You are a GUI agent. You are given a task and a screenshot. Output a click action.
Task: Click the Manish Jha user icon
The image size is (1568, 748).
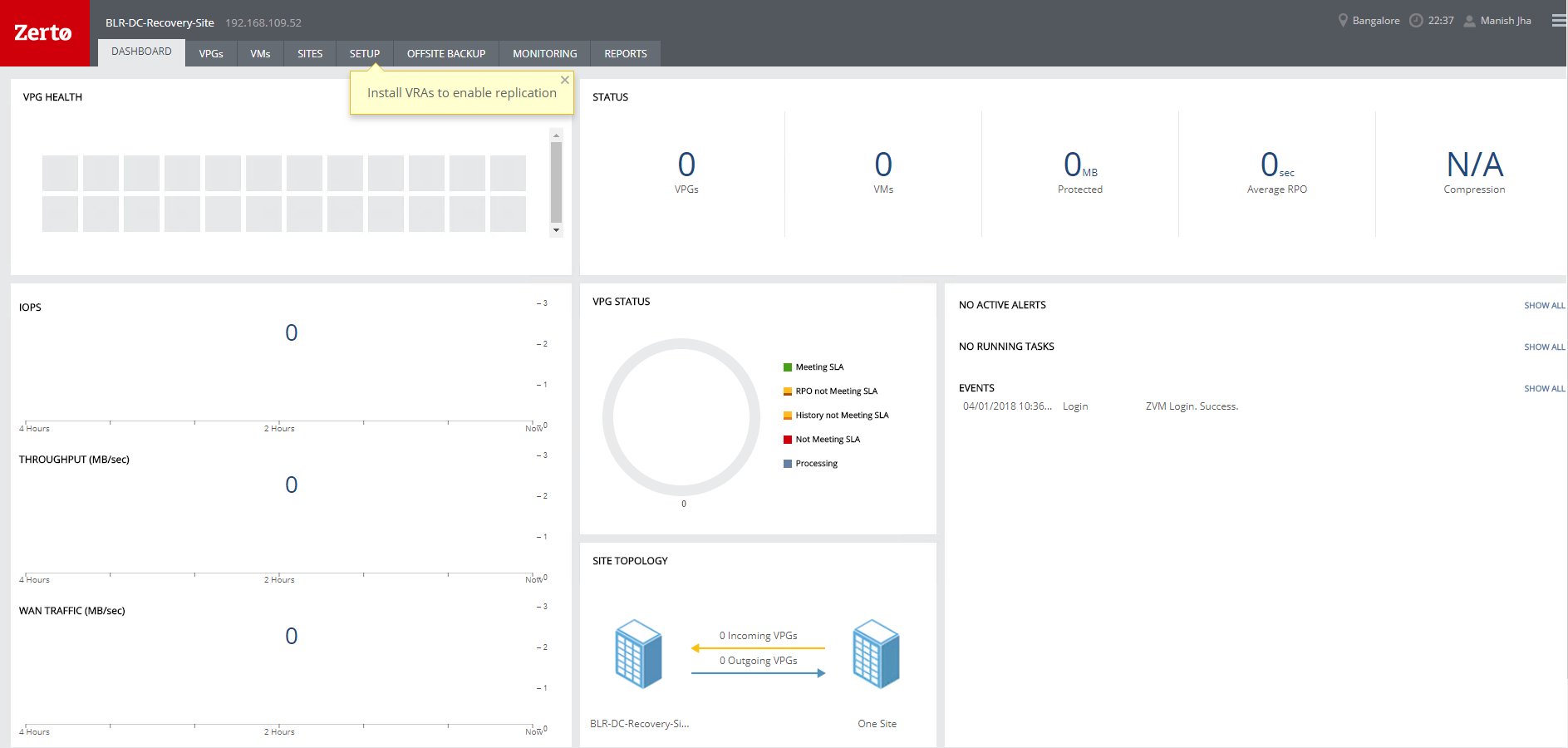click(x=1469, y=21)
